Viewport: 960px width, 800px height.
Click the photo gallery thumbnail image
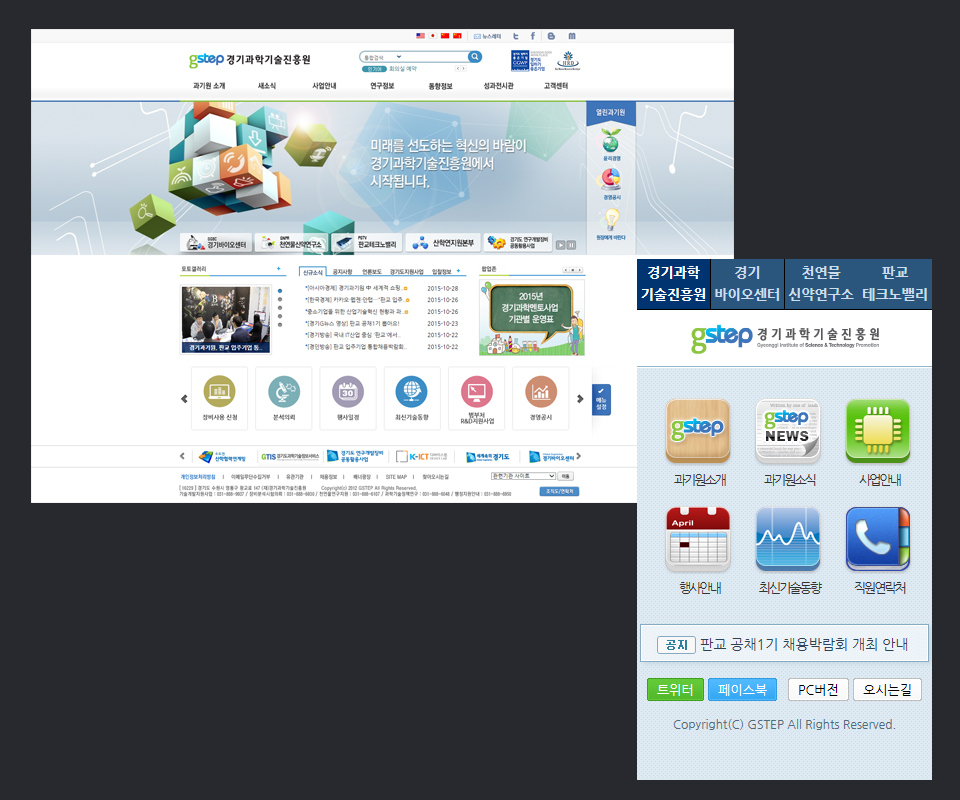[x=225, y=319]
